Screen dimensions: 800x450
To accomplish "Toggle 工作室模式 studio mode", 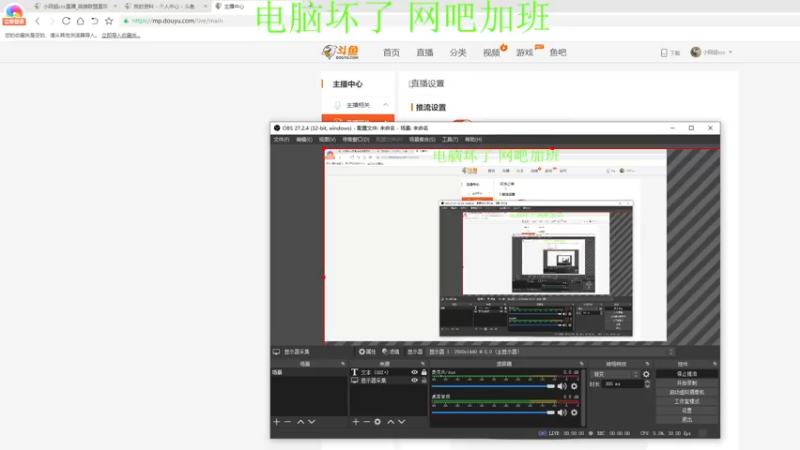I will coord(687,402).
